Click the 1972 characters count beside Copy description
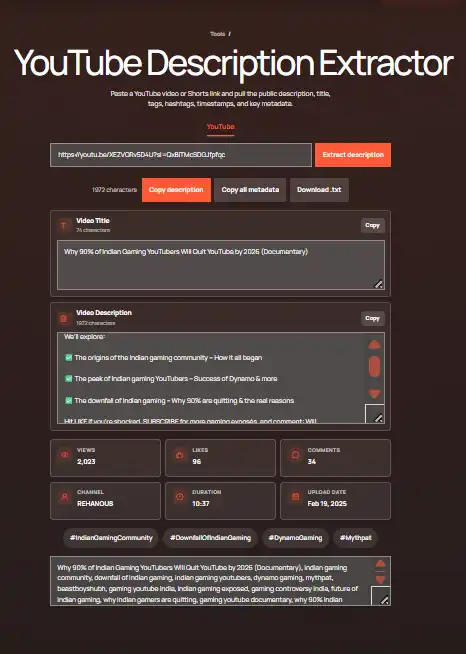Image resolution: width=466 pixels, height=654 pixels. tap(114, 190)
